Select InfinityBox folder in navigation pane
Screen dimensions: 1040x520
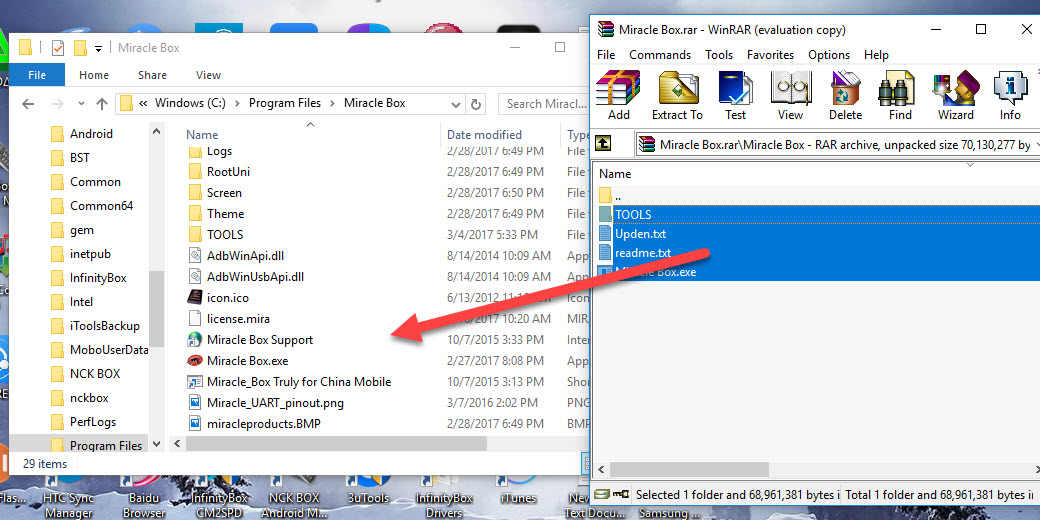click(88, 278)
